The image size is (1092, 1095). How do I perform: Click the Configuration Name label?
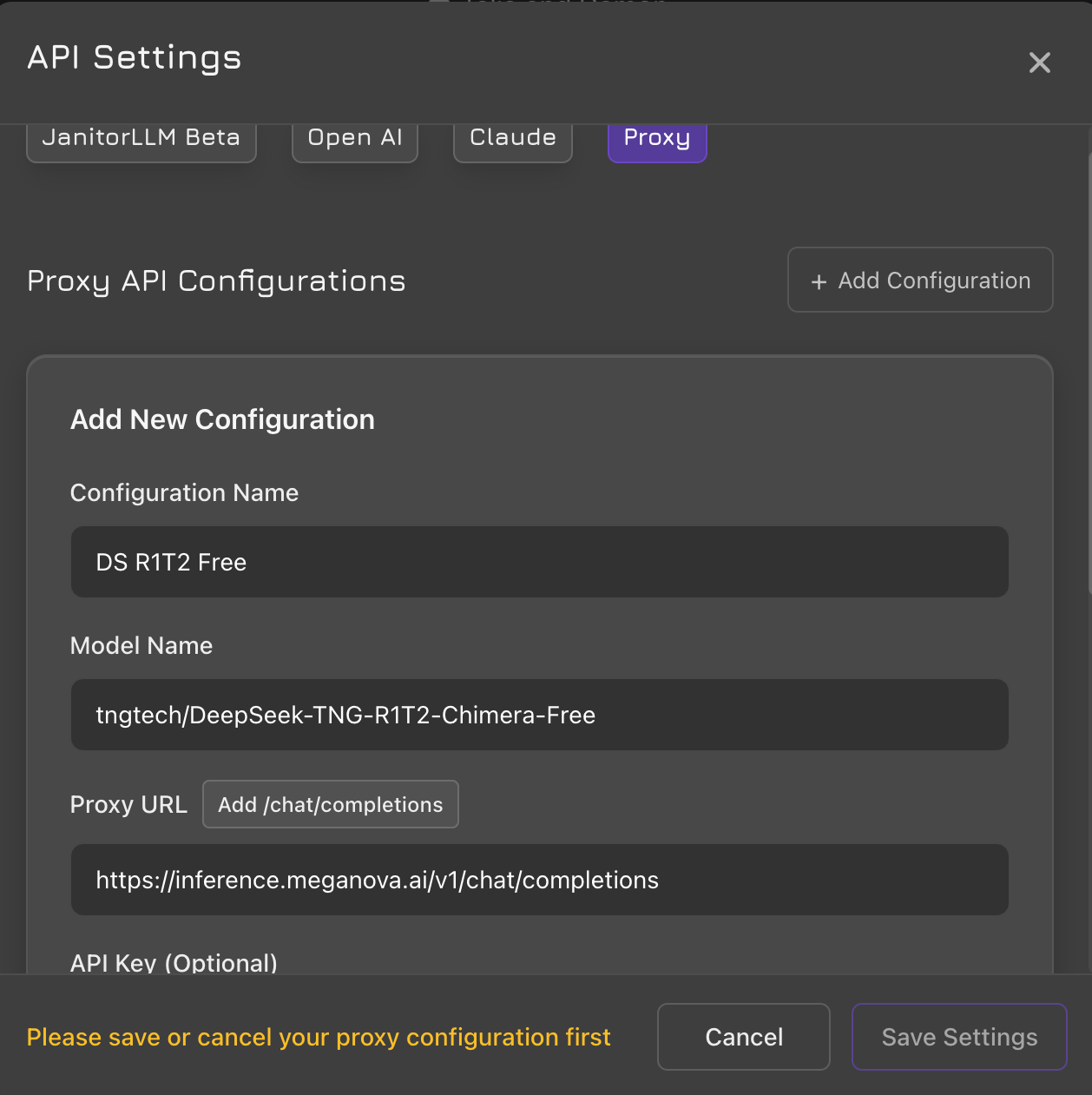[x=184, y=493]
